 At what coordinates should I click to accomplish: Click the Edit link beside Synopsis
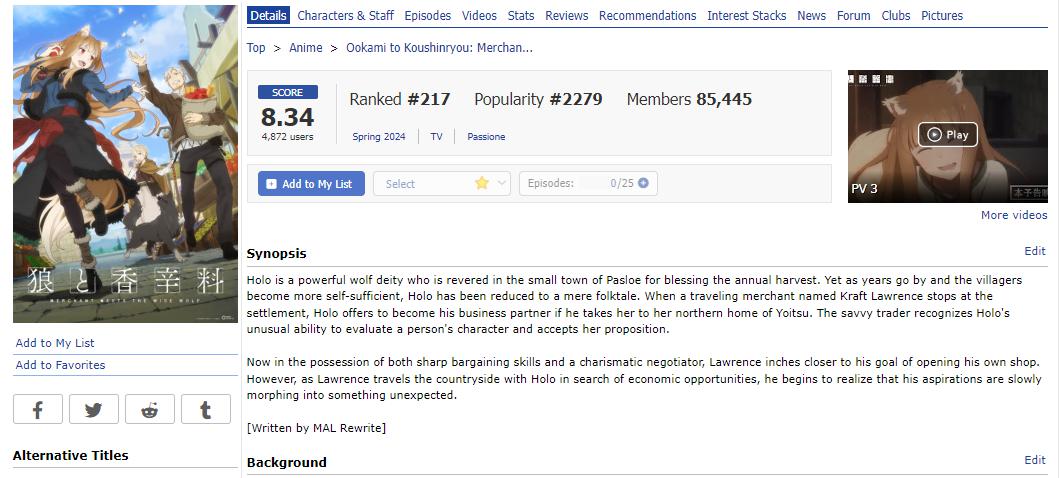click(x=1034, y=251)
